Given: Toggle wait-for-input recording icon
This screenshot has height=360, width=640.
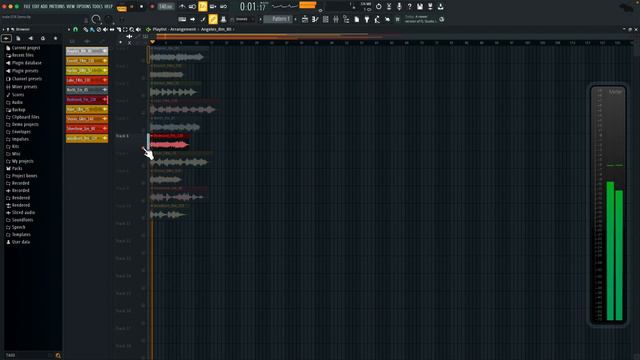Looking at the screenshot, I should pyautogui.click(x=192, y=7).
